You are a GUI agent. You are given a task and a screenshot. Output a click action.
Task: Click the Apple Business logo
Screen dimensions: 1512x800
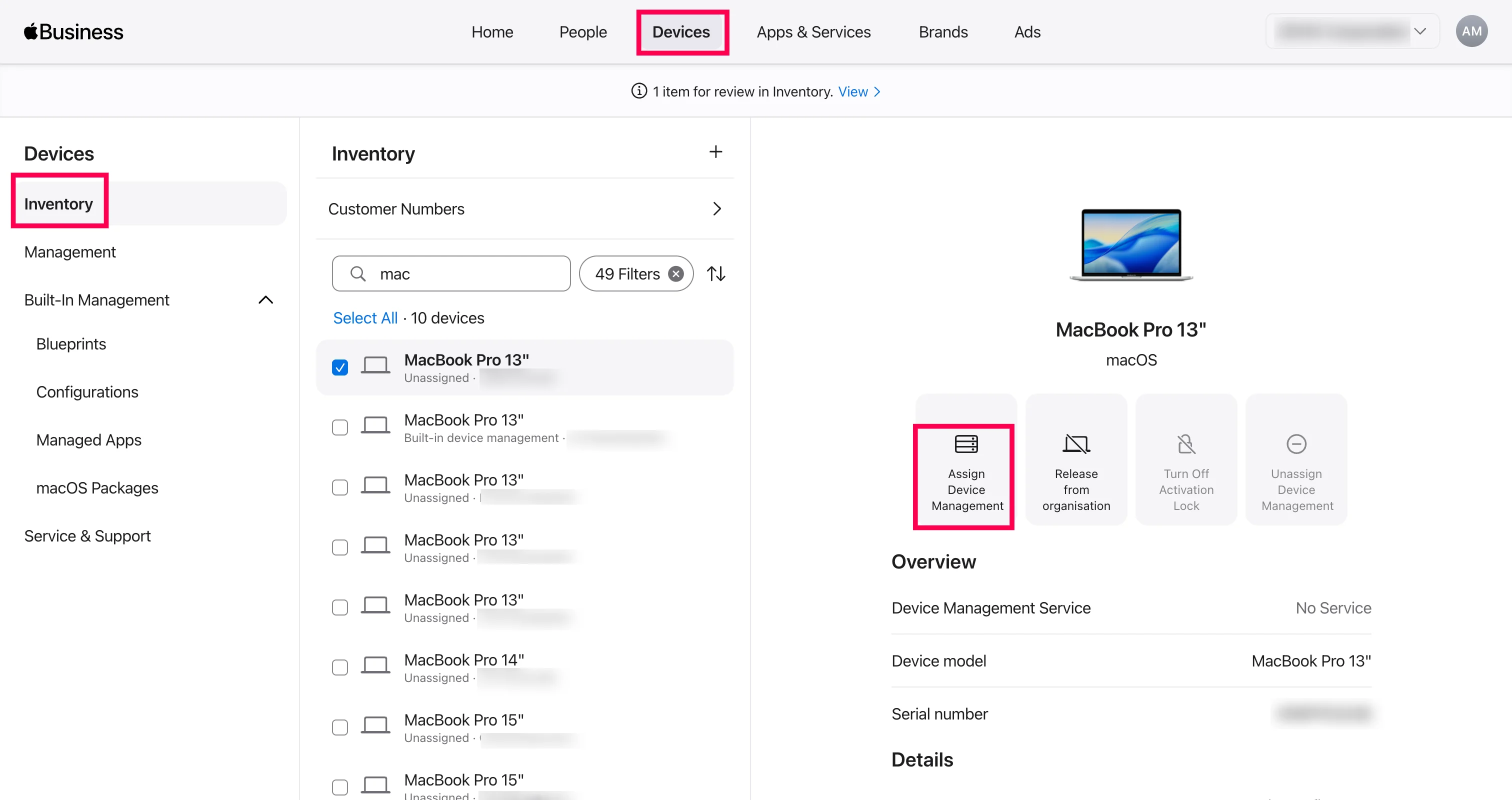click(73, 31)
